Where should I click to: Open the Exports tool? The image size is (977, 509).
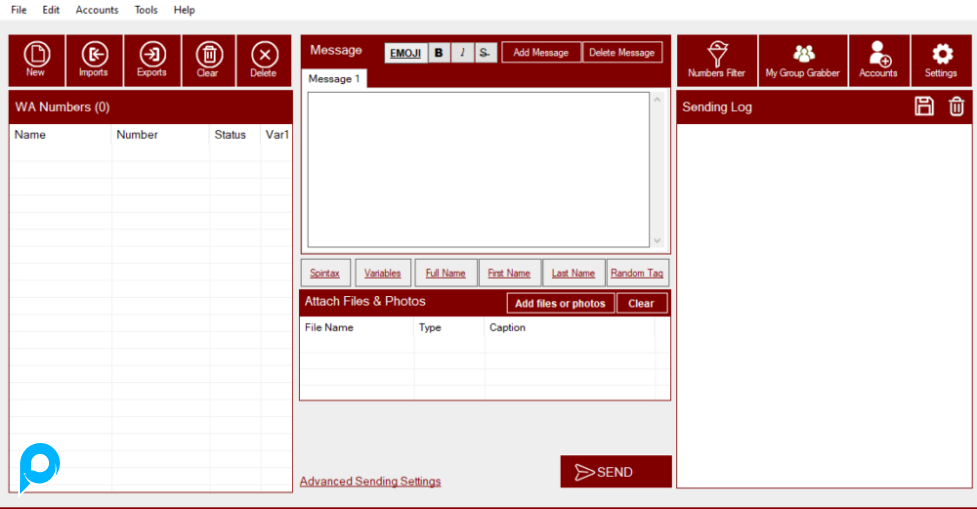pyautogui.click(x=152, y=60)
